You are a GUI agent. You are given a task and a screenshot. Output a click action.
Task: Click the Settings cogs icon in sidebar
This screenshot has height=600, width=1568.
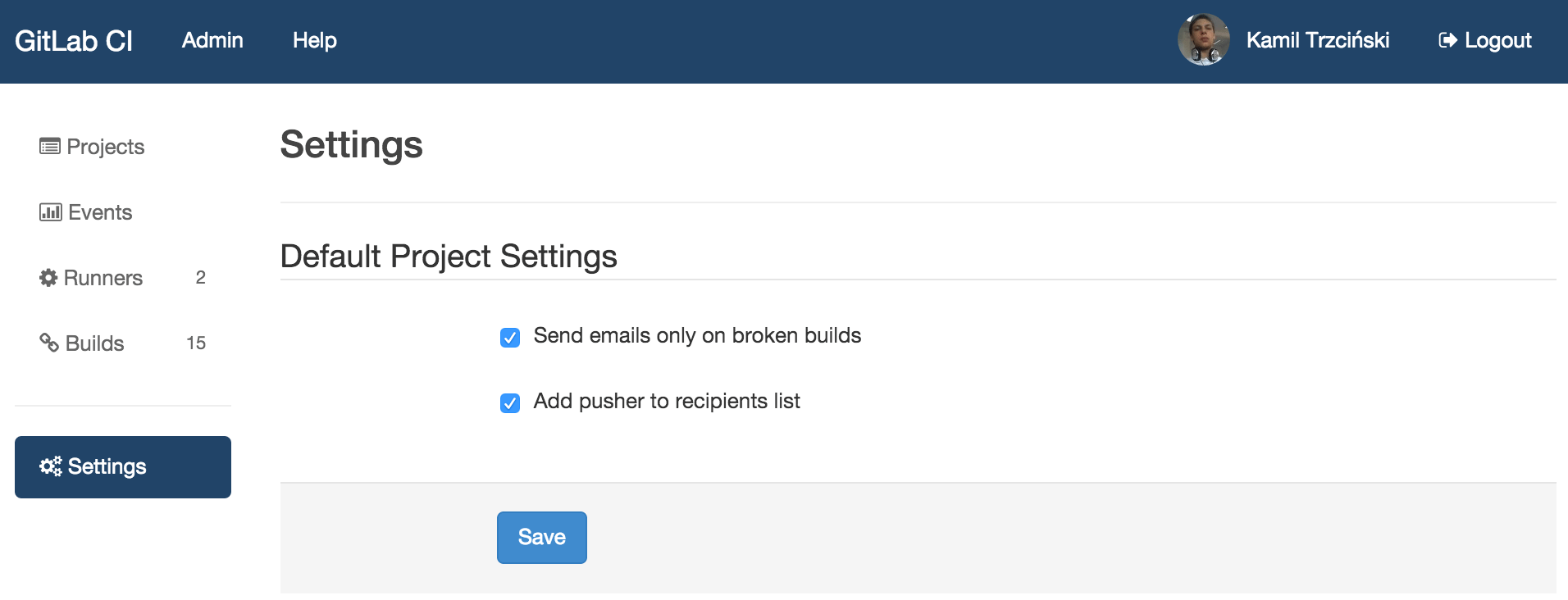(51, 466)
